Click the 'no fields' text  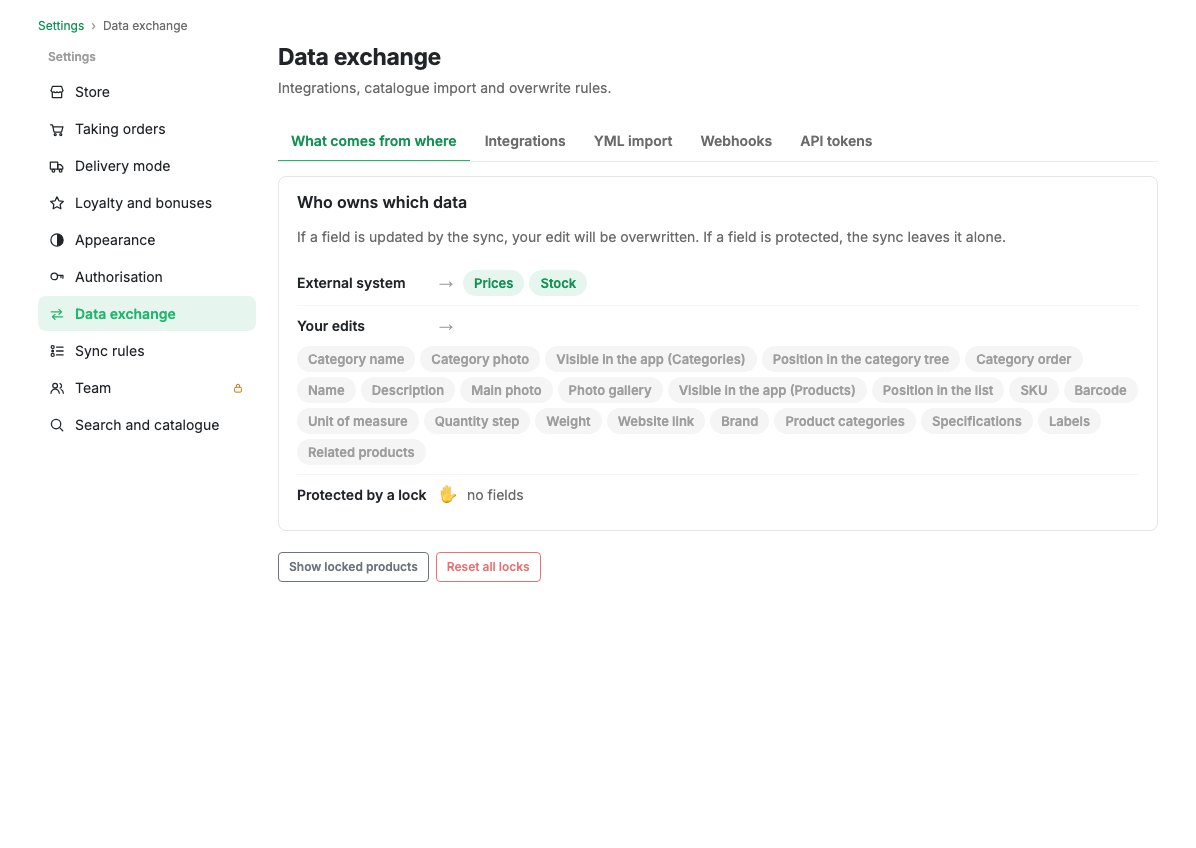coord(495,495)
